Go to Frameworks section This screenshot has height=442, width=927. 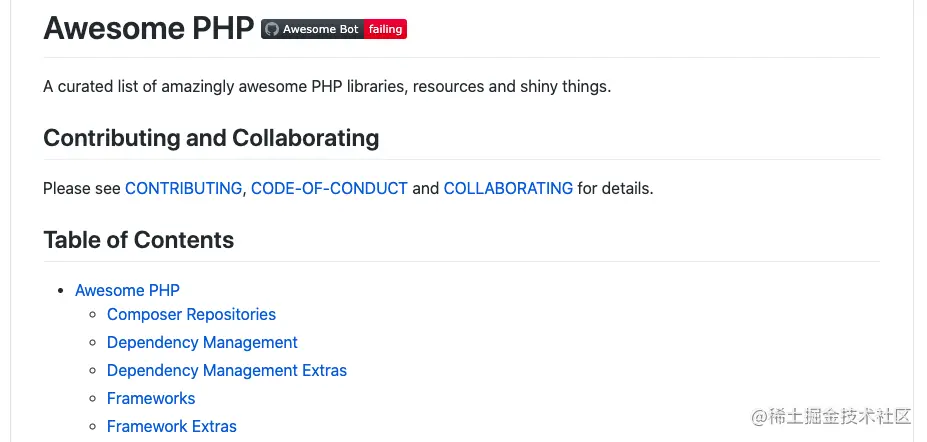coord(151,398)
